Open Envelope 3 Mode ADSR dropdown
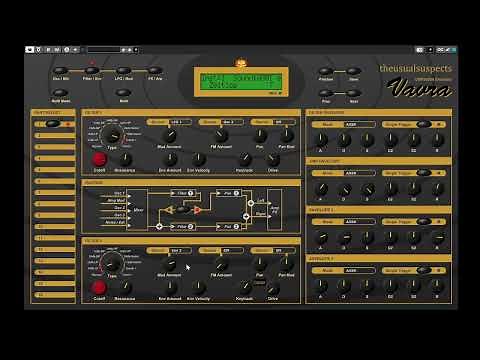480x360 pixels. coord(359,222)
